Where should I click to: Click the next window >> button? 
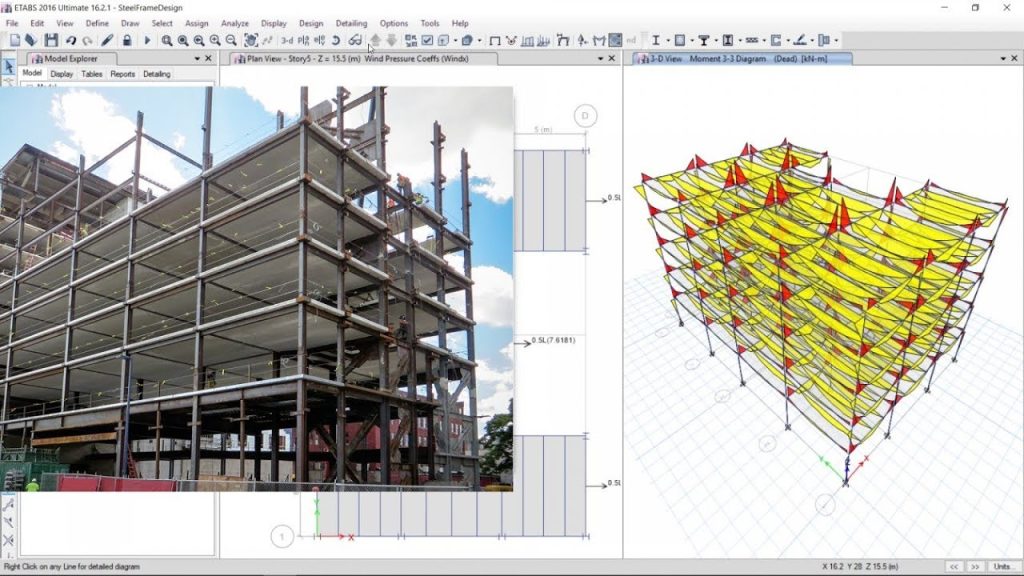pyautogui.click(x=976, y=567)
